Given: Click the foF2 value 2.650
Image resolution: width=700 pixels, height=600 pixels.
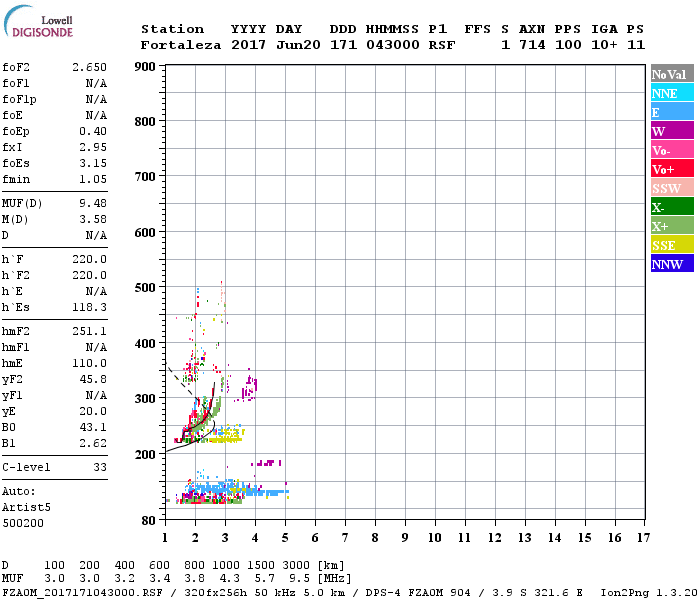Looking at the screenshot, I should coord(89,67).
